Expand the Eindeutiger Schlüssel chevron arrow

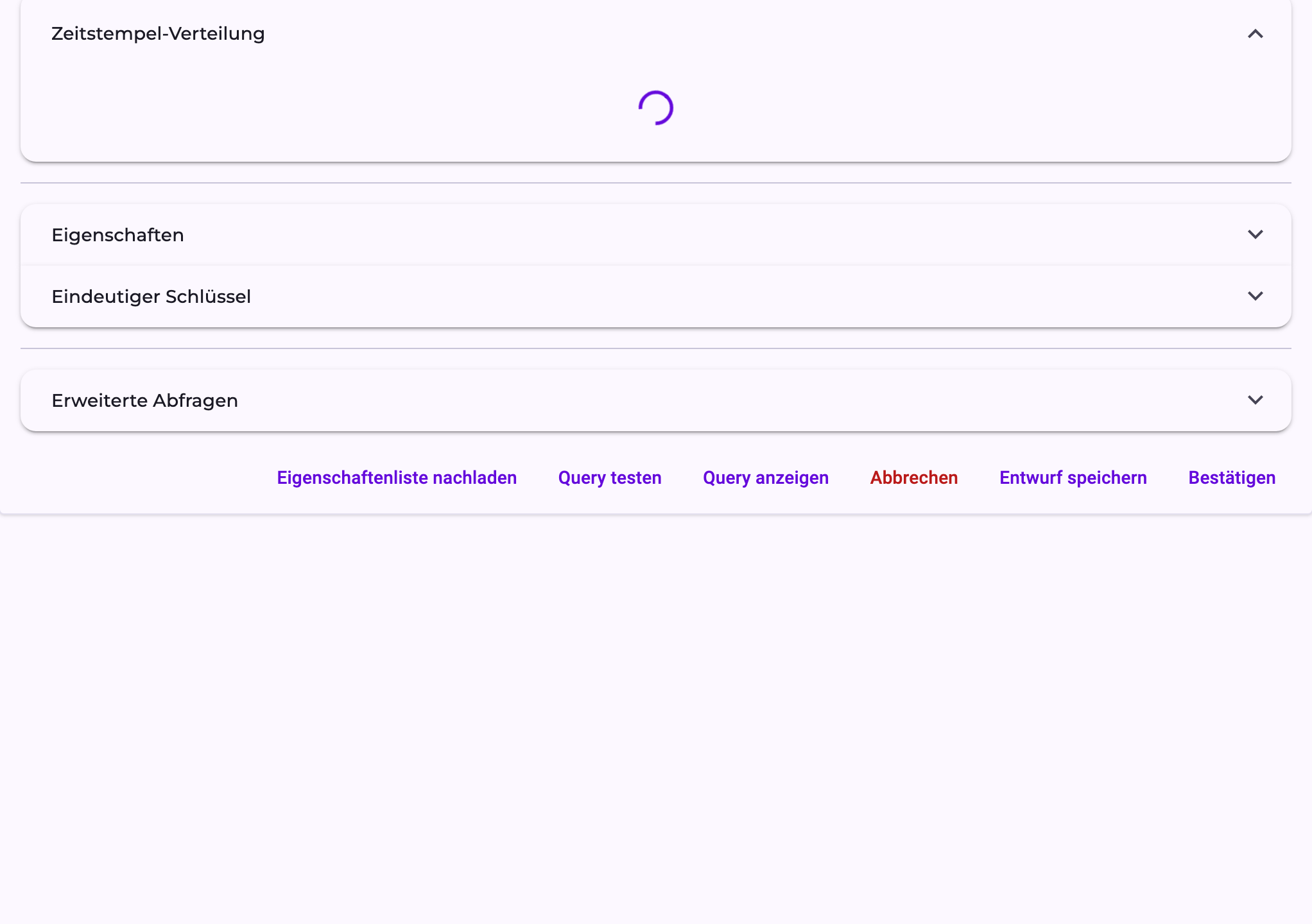click(x=1255, y=296)
